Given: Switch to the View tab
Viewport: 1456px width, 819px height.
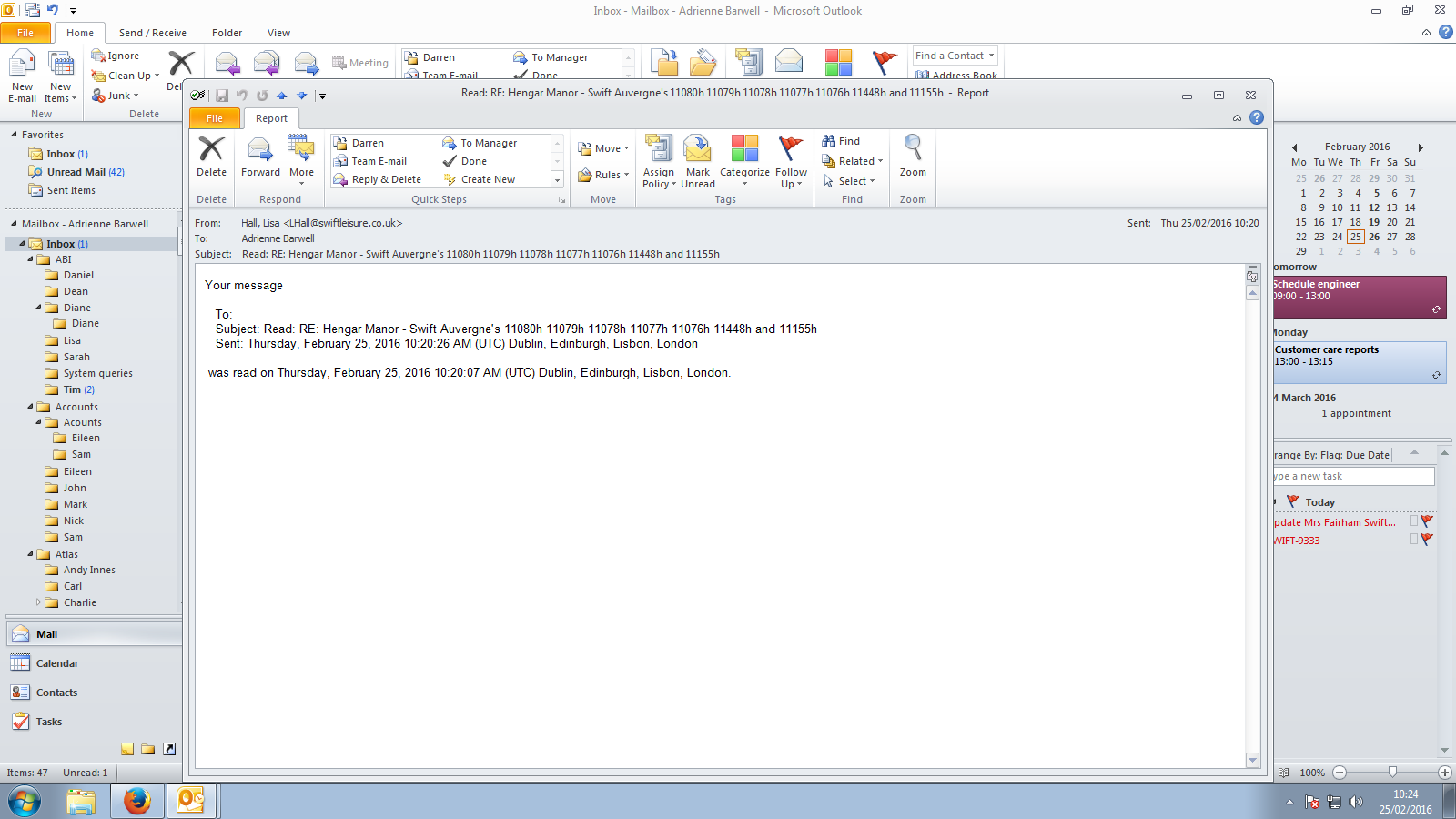Looking at the screenshot, I should [278, 33].
